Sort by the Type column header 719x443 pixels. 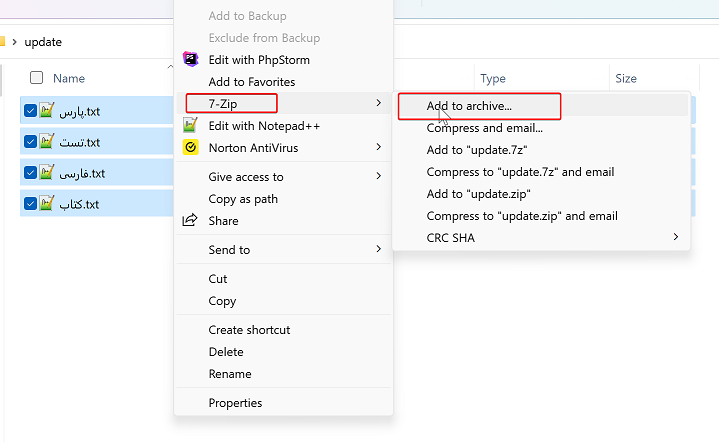[493, 78]
